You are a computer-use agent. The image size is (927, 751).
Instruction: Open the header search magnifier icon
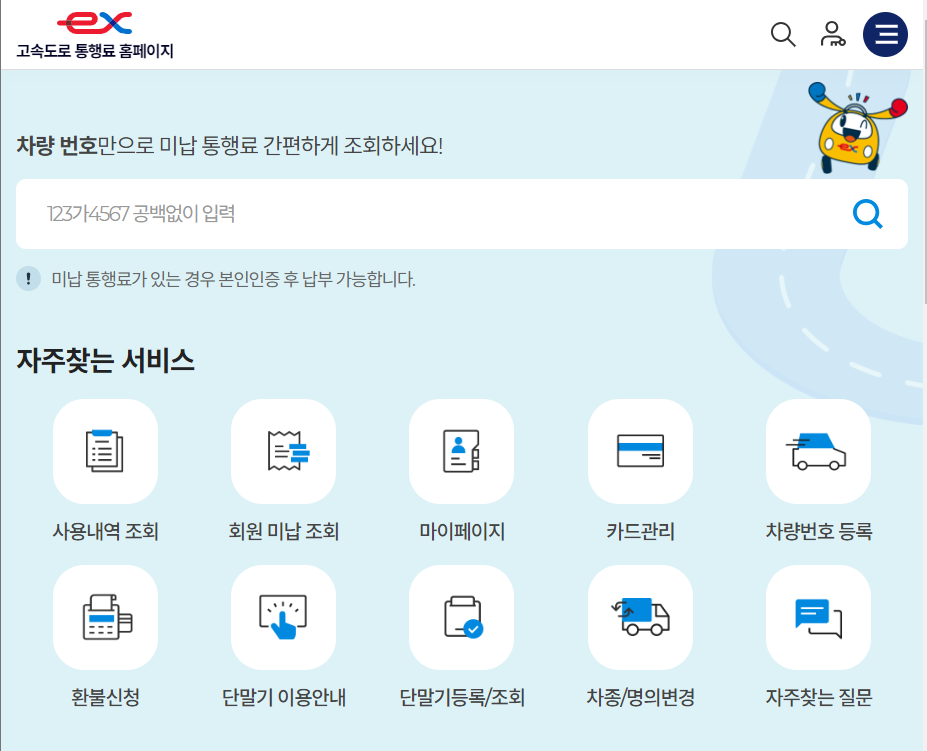(783, 34)
